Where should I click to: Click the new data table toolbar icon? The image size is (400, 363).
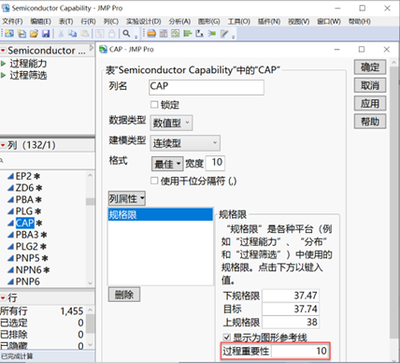9,33
